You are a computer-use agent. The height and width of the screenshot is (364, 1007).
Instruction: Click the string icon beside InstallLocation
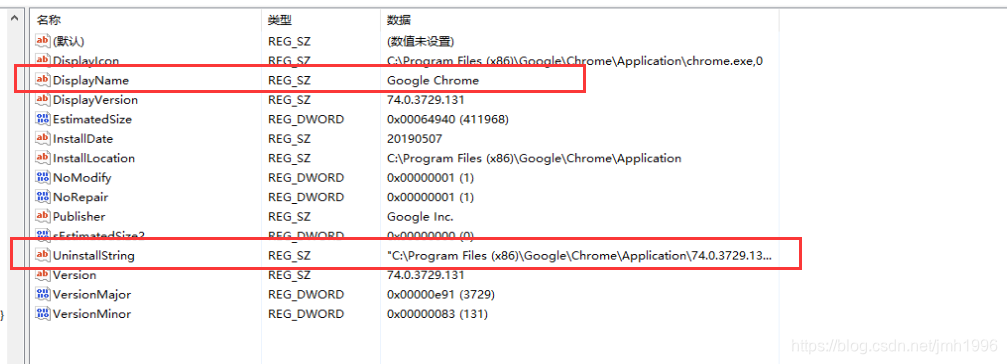coord(42,158)
